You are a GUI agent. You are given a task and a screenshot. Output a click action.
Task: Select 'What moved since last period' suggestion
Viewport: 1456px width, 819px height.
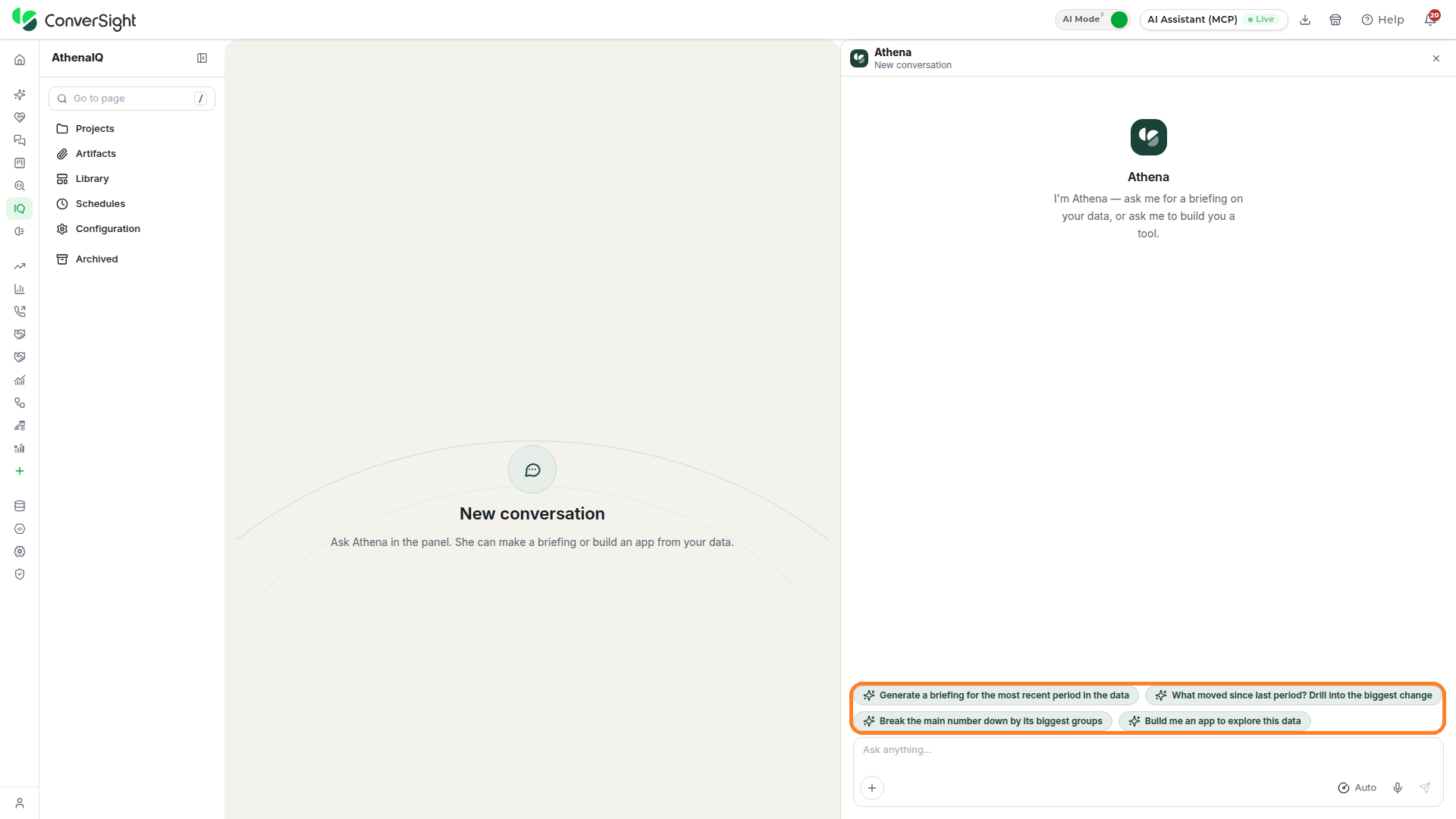tap(1293, 695)
